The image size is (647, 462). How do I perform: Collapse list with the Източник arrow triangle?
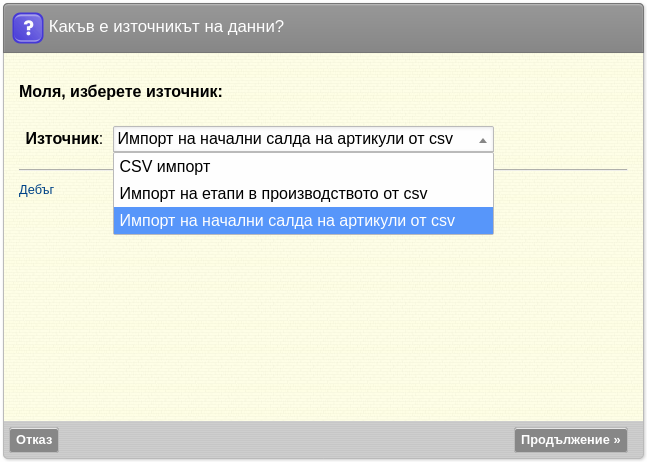pos(482,140)
